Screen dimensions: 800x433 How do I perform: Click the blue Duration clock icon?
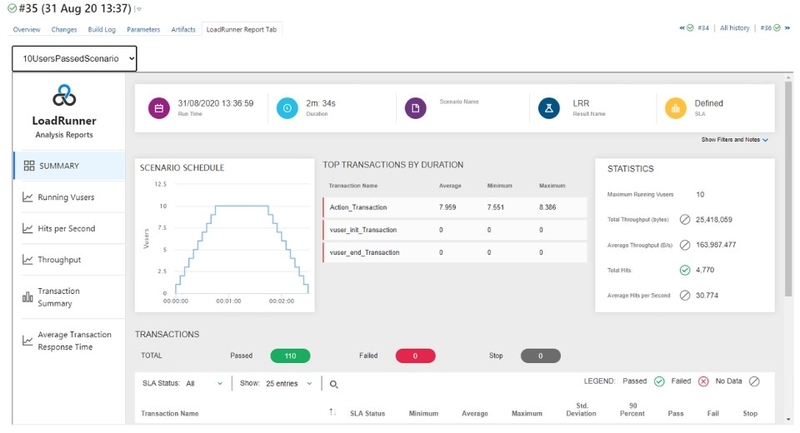287,108
